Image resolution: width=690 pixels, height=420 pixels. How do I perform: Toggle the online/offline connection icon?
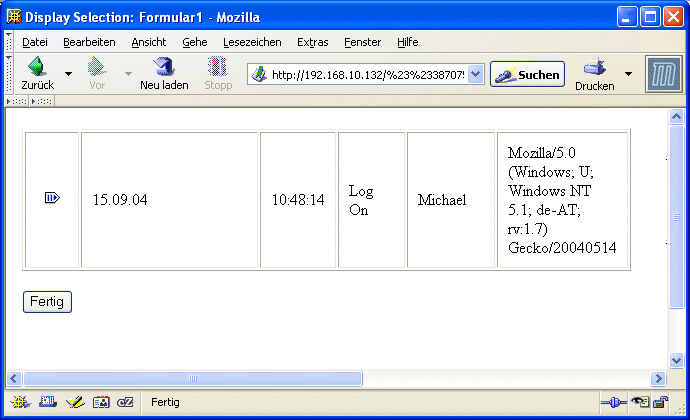pos(613,402)
